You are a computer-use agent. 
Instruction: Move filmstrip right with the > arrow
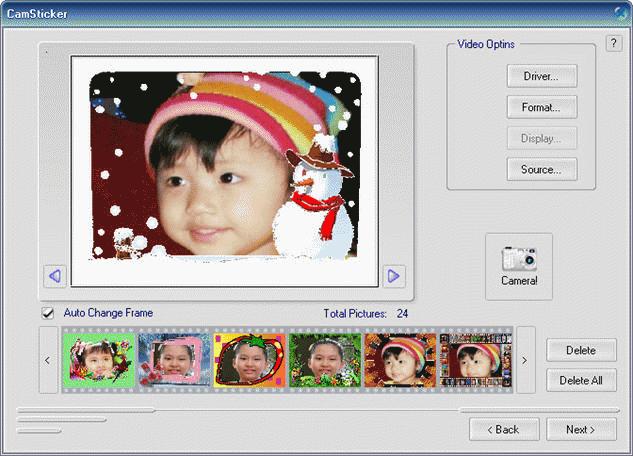[525, 360]
